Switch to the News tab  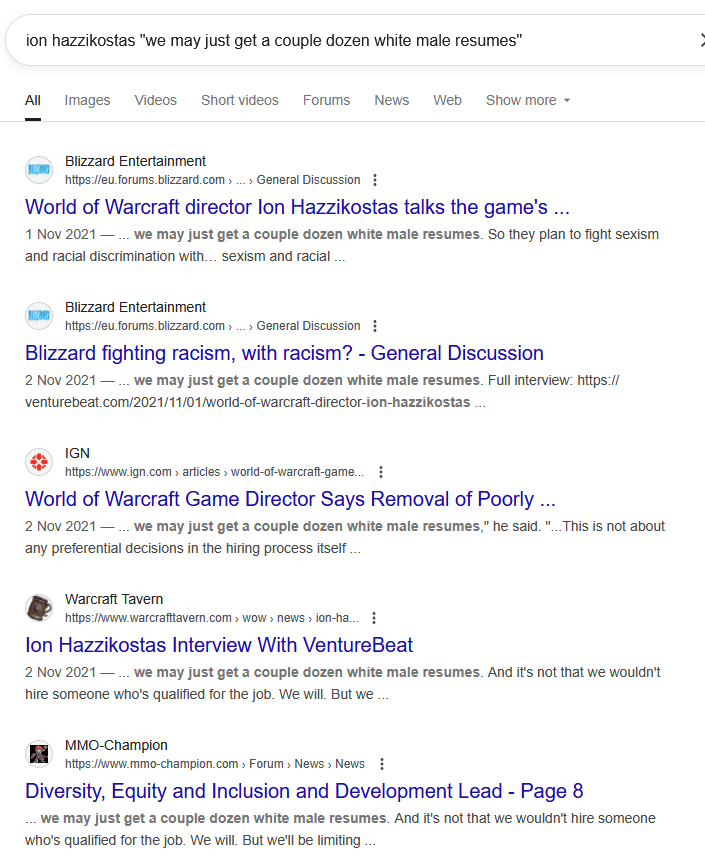pyautogui.click(x=392, y=100)
